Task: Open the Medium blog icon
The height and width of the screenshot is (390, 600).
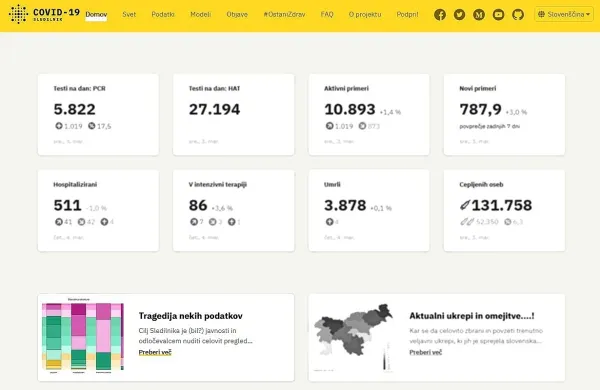Action: pyautogui.click(x=479, y=15)
